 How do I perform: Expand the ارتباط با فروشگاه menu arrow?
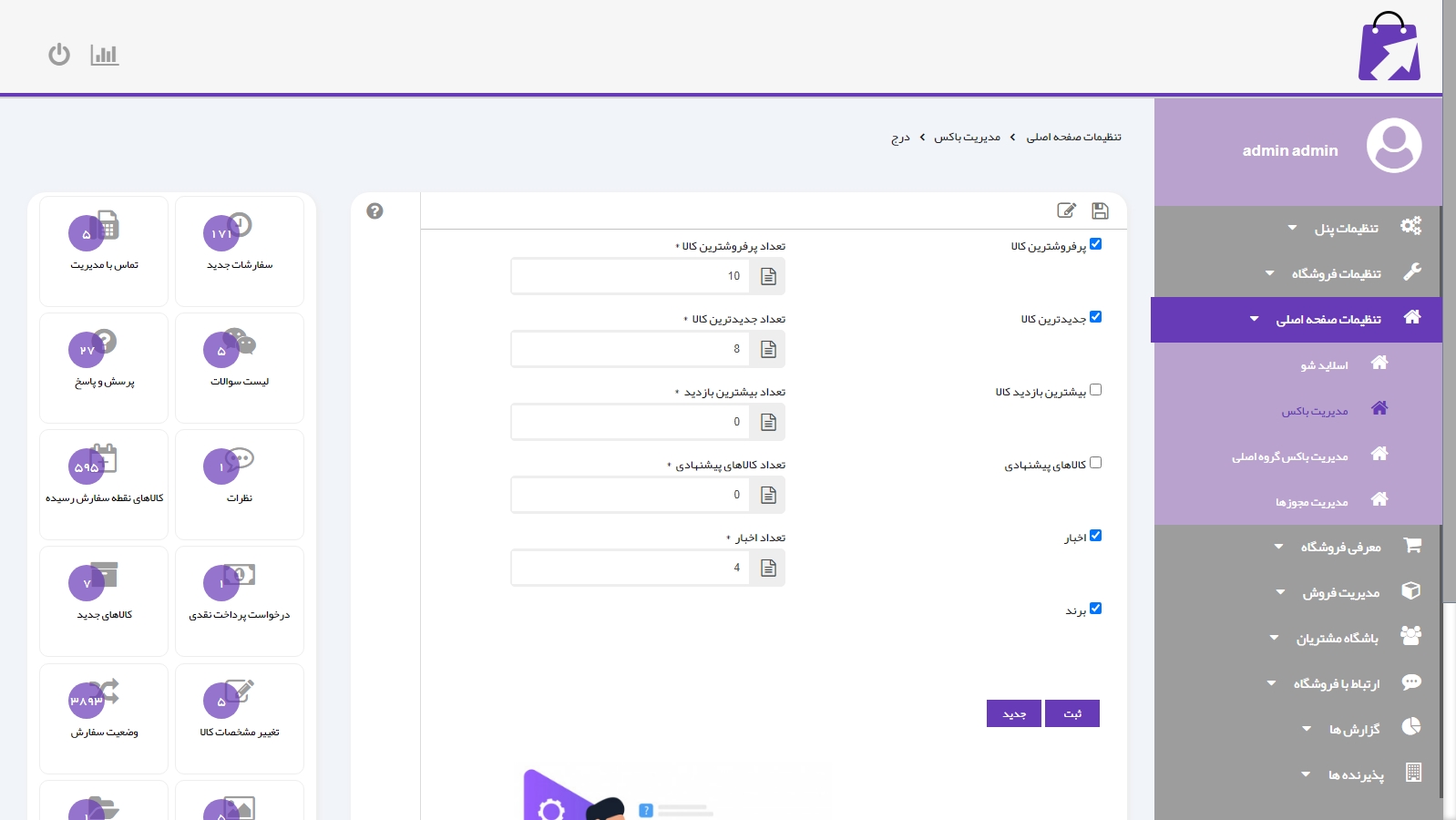pos(1271,683)
